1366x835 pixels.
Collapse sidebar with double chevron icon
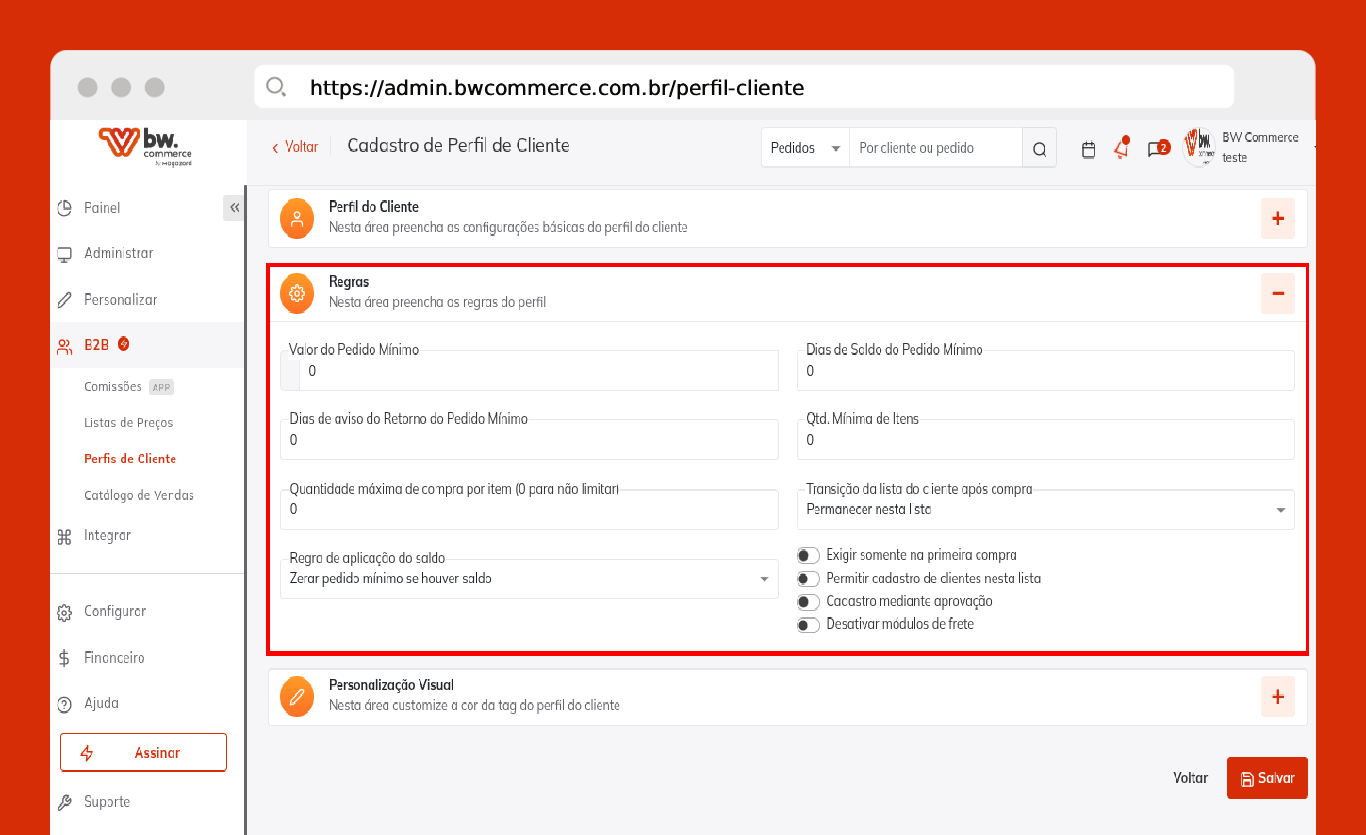pos(234,208)
